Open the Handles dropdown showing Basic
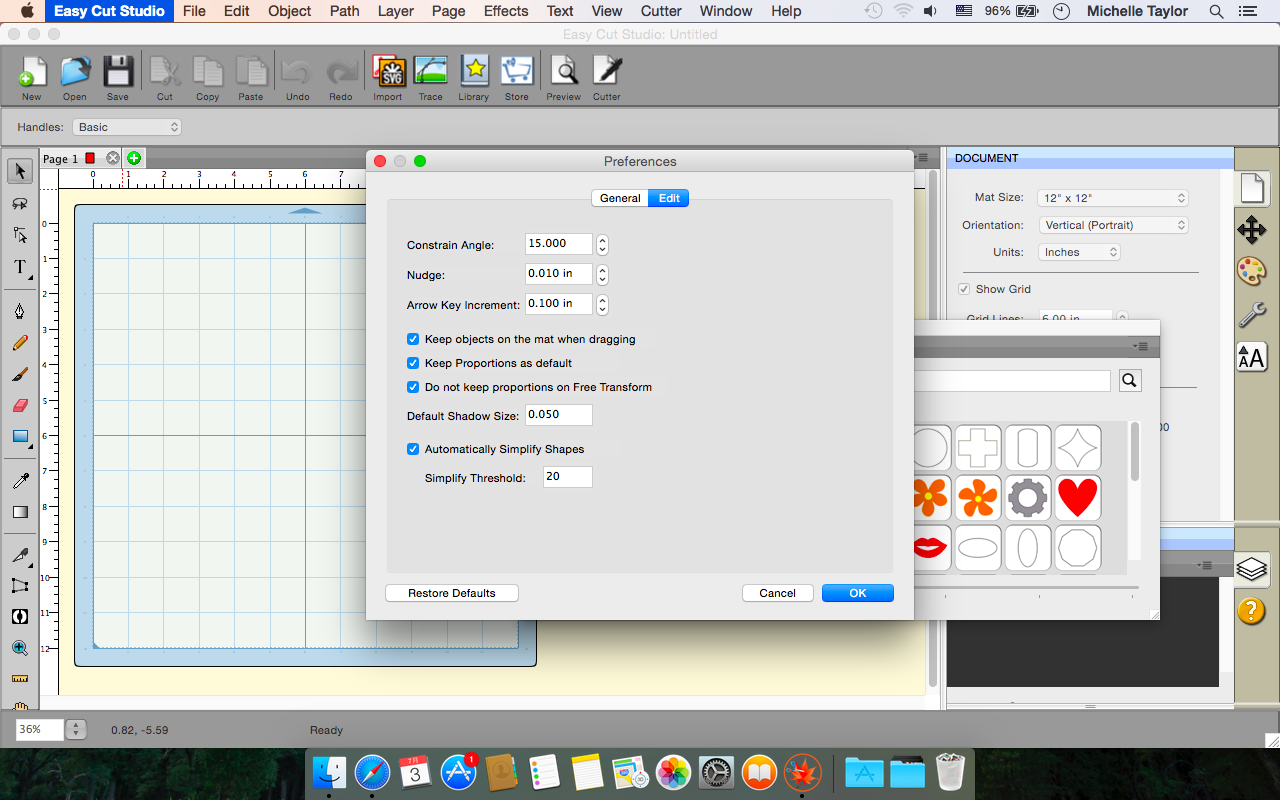Screen dimensions: 1280x800 (x=126, y=126)
